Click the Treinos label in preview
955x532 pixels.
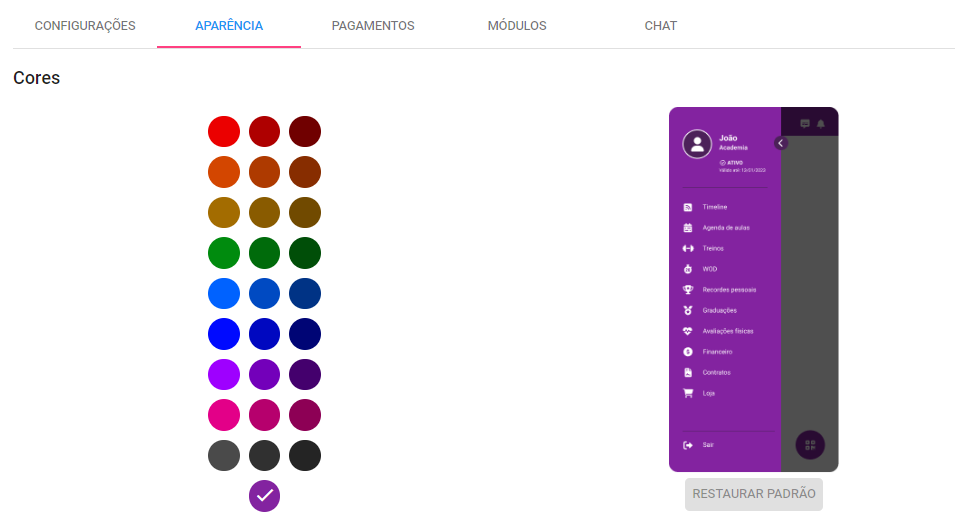713,249
